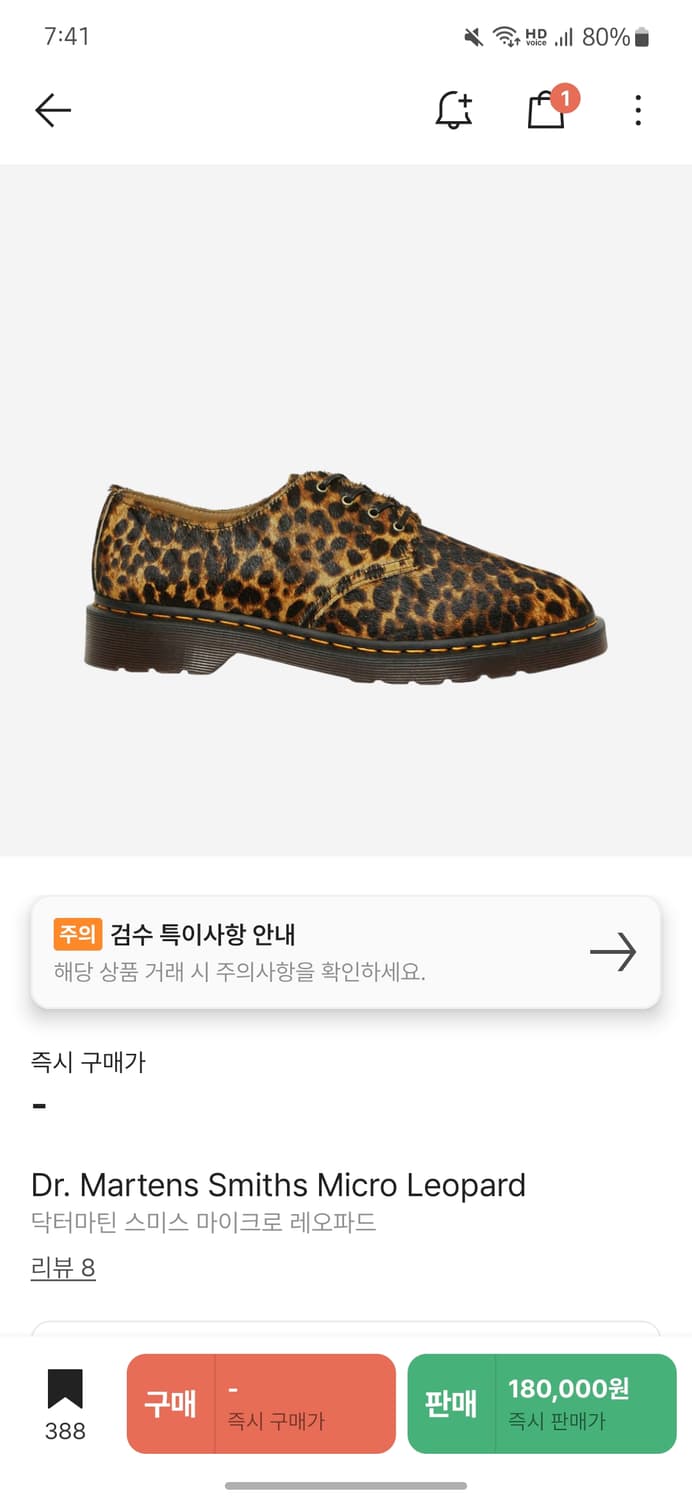
Task: Tap the 388 bookmark count
Action: pyautogui.click(x=65, y=1431)
